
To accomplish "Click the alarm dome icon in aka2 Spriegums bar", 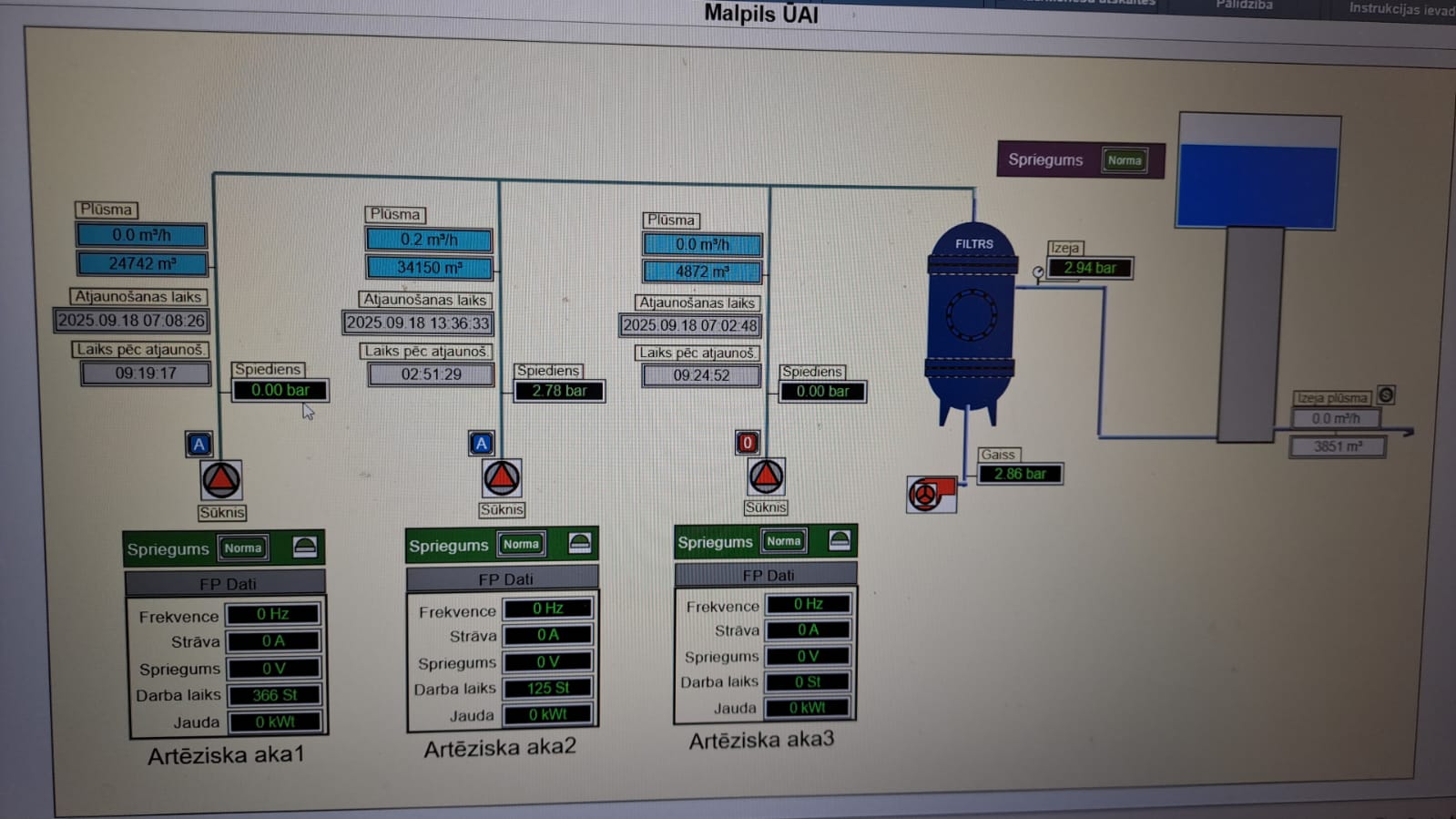I will point(579,543).
